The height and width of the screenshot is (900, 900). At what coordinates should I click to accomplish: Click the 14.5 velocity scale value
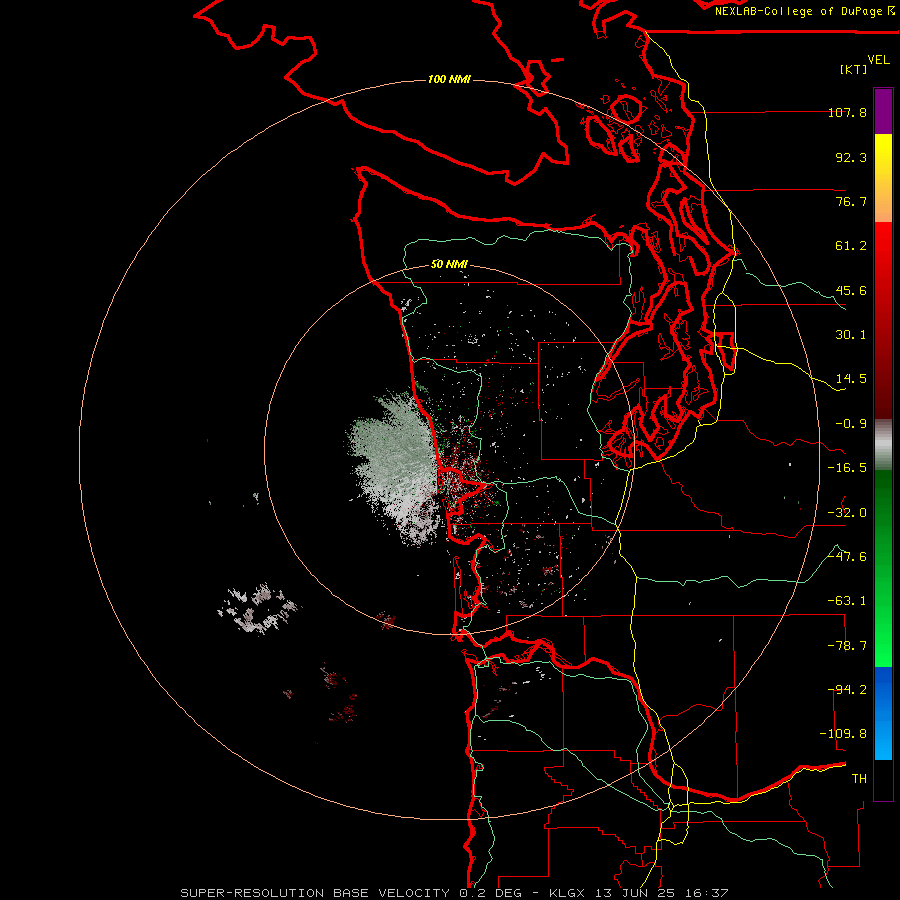tap(851, 379)
